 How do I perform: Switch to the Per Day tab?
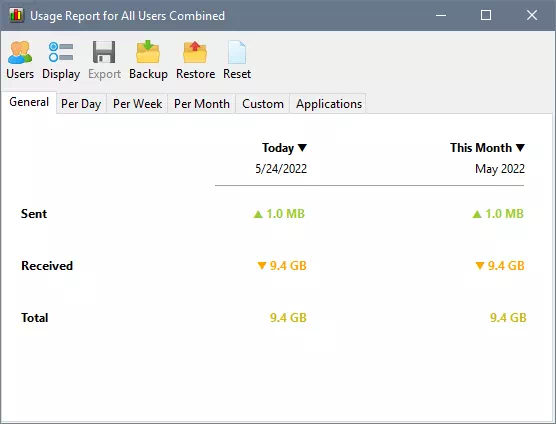pos(81,104)
